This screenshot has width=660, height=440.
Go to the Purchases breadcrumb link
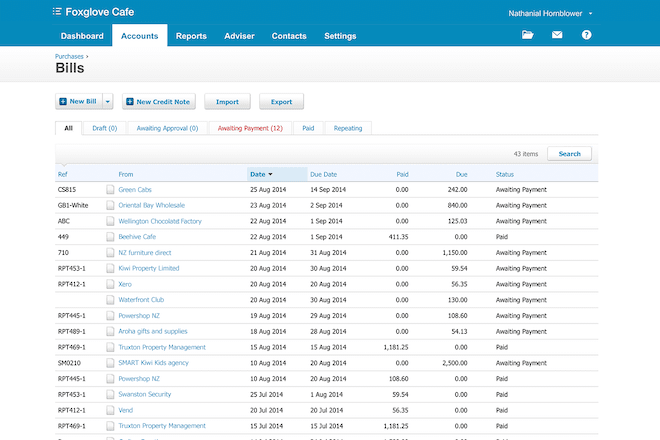(69, 56)
